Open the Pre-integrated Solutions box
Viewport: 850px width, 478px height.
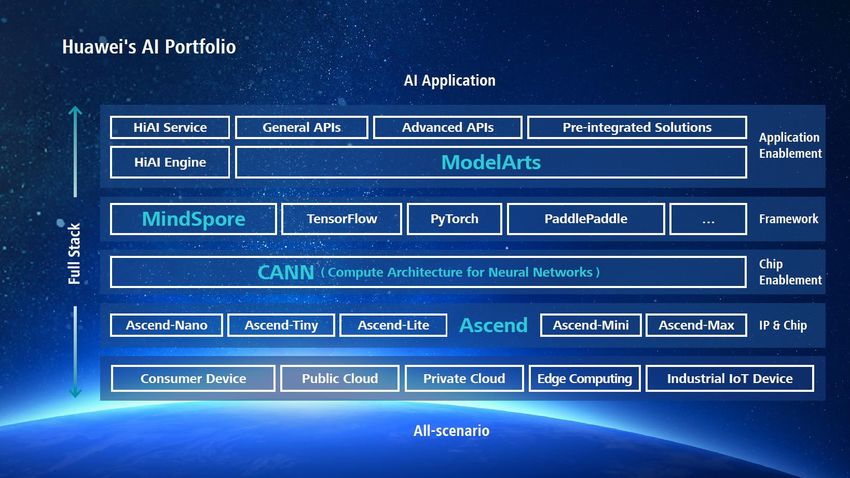click(637, 127)
